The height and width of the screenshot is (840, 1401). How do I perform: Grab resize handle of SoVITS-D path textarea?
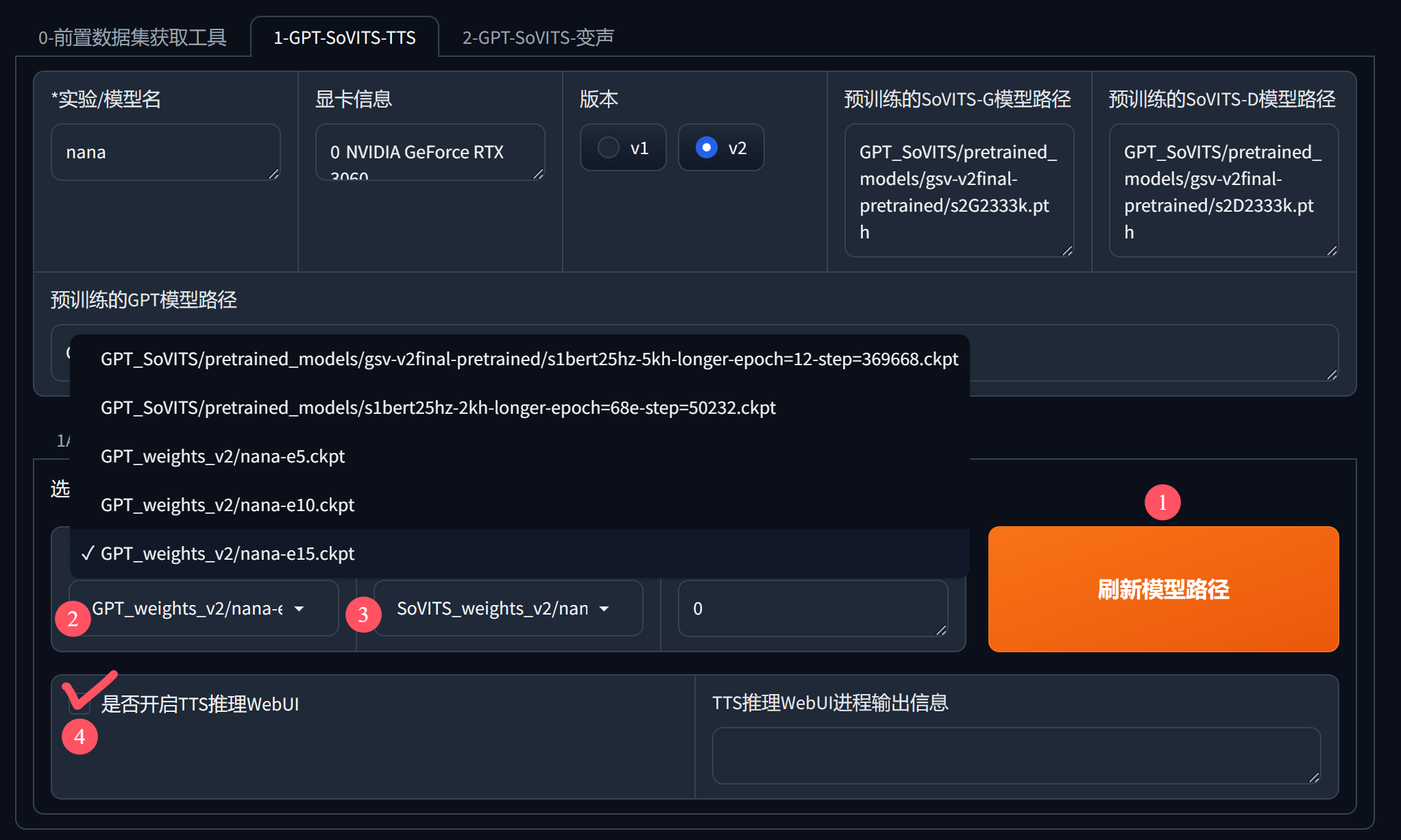click(1332, 251)
